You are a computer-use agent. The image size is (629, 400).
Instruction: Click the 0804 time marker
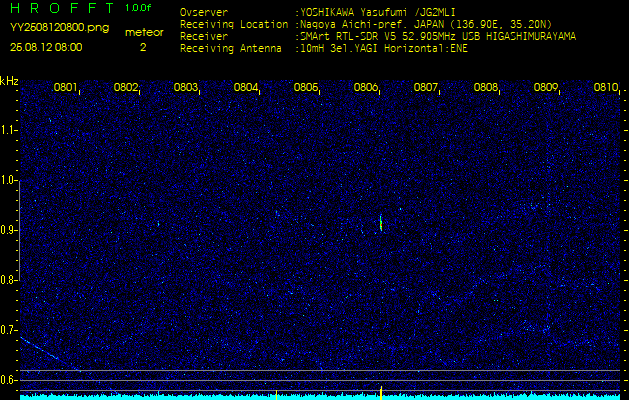pyautogui.click(x=246, y=87)
